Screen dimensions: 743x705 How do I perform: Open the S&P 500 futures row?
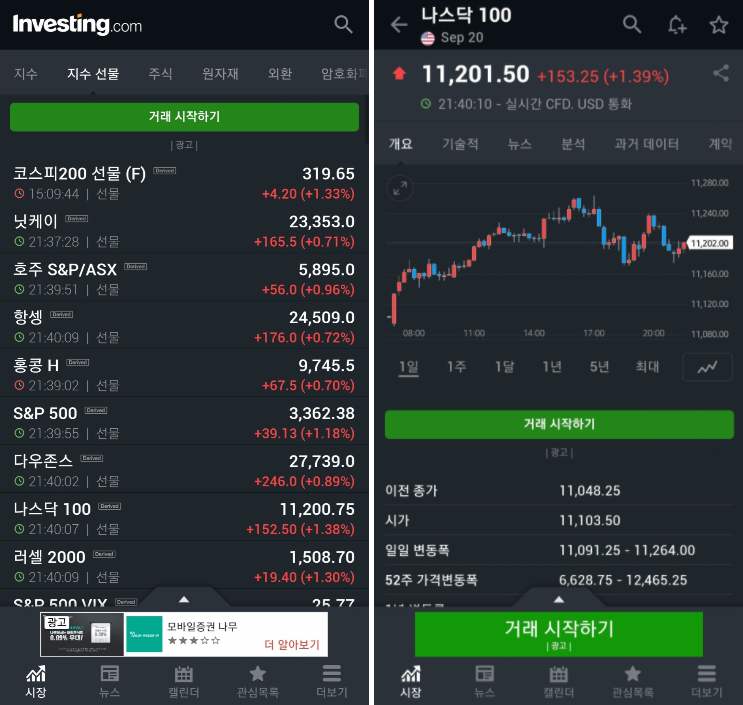tap(184, 422)
